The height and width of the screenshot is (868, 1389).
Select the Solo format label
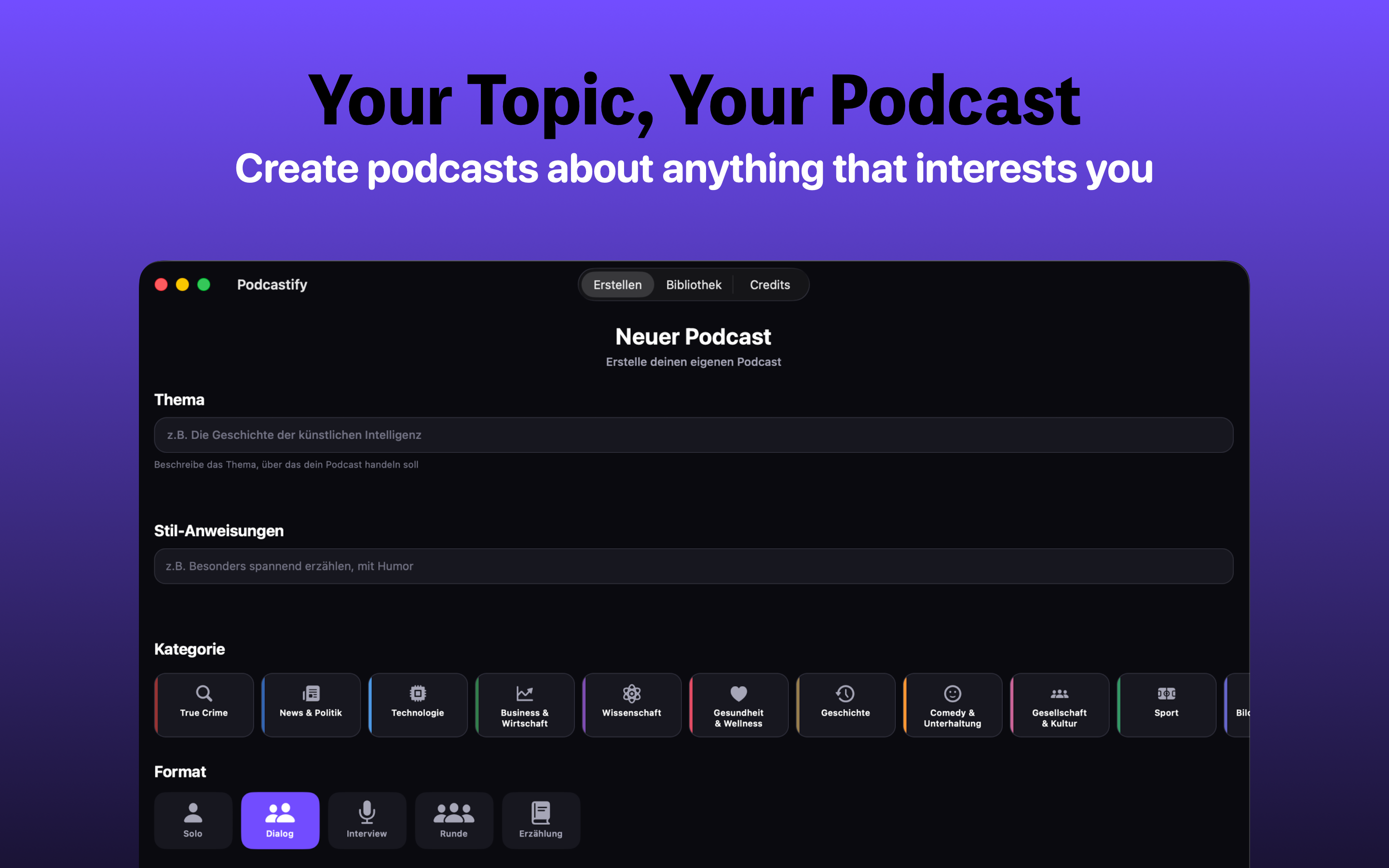tap(193, 834)
